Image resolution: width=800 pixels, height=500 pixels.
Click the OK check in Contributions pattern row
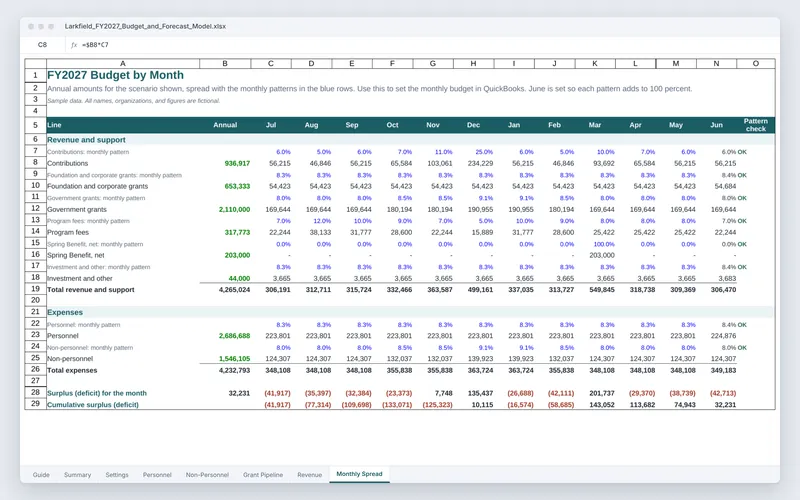click(742, 152)
